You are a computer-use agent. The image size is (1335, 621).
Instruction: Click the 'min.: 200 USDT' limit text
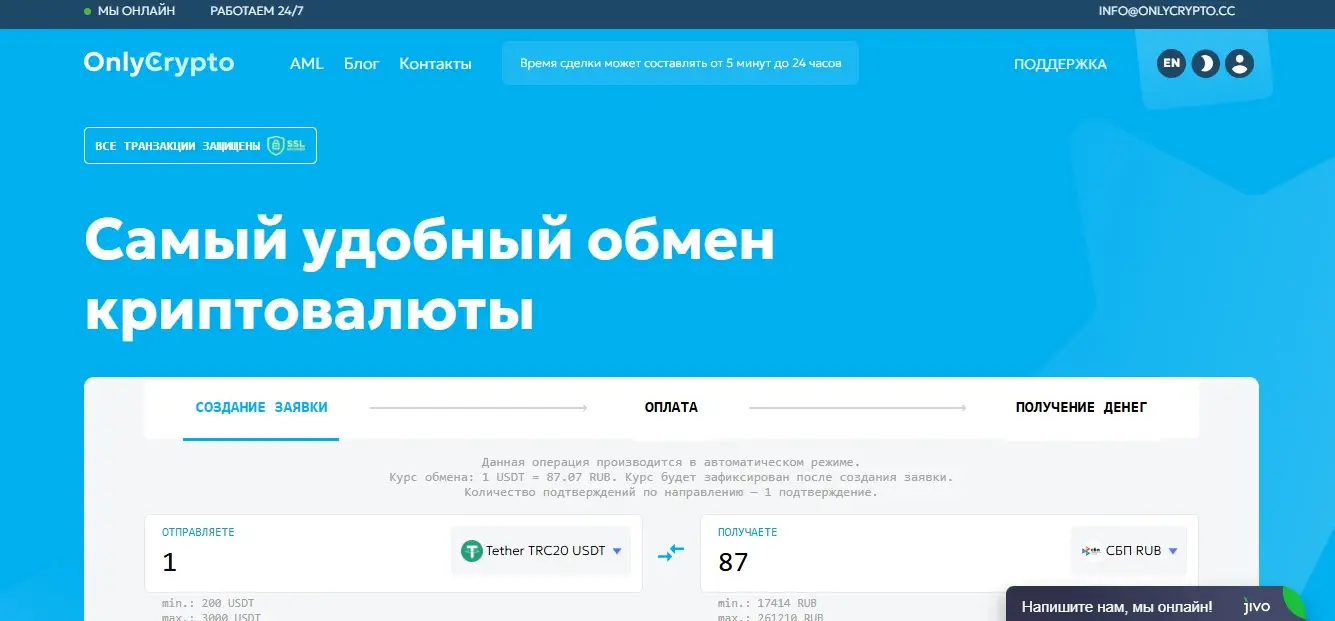[x=208, y=604]
